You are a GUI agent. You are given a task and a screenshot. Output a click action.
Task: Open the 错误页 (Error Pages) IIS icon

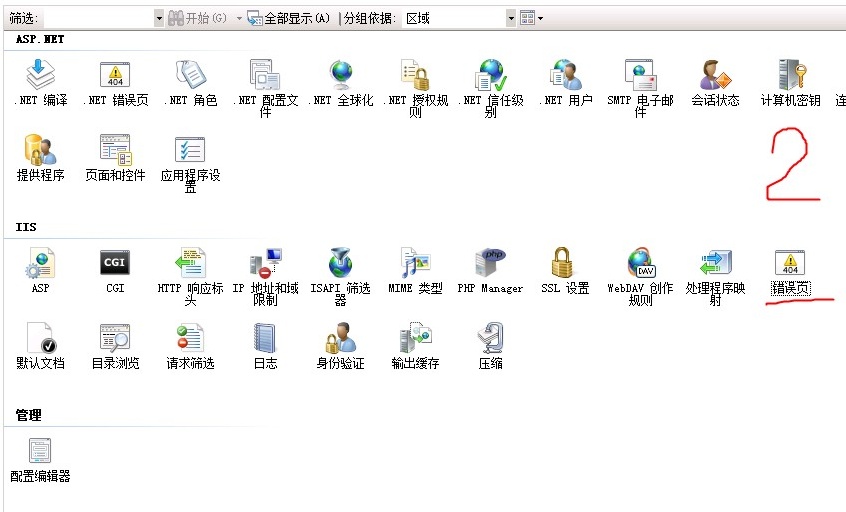(x=789, y=264)
